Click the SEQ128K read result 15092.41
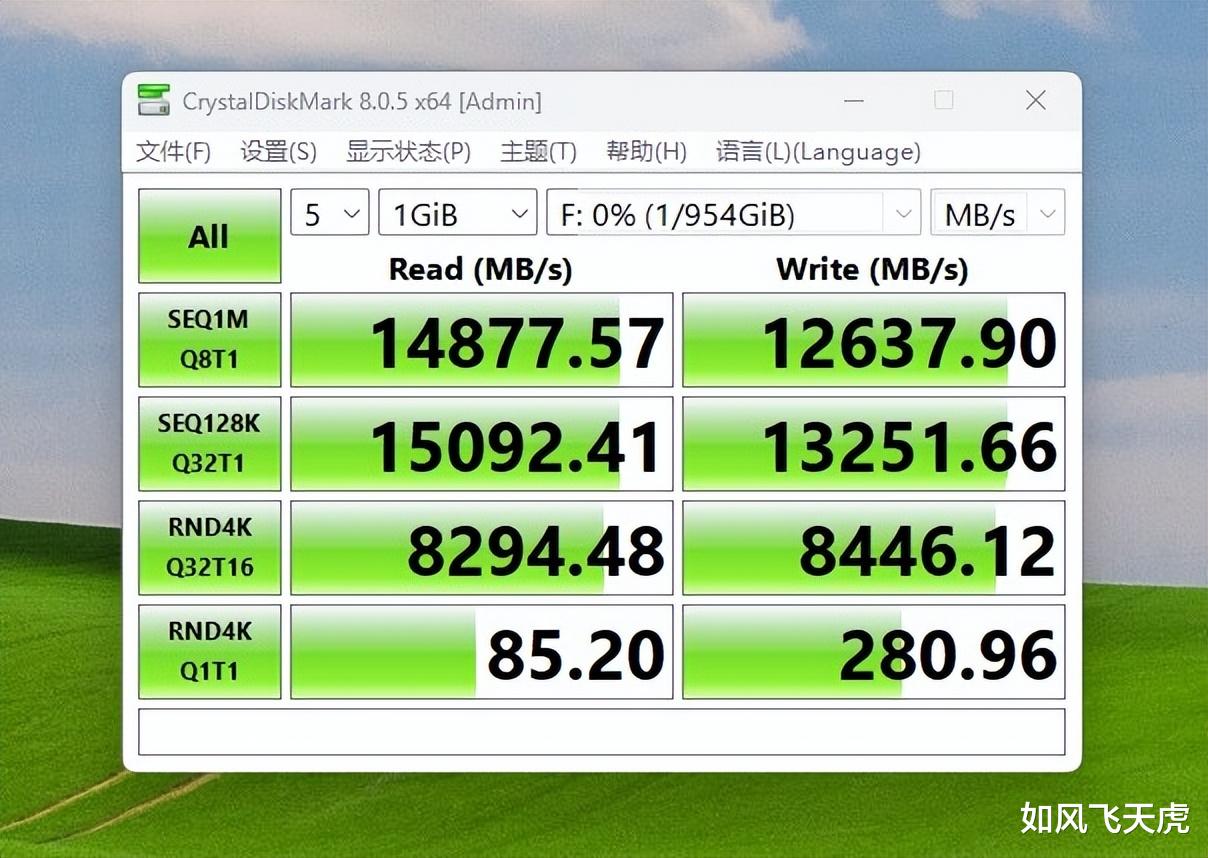The image size is (1208, 858). [x=482, y=444]
